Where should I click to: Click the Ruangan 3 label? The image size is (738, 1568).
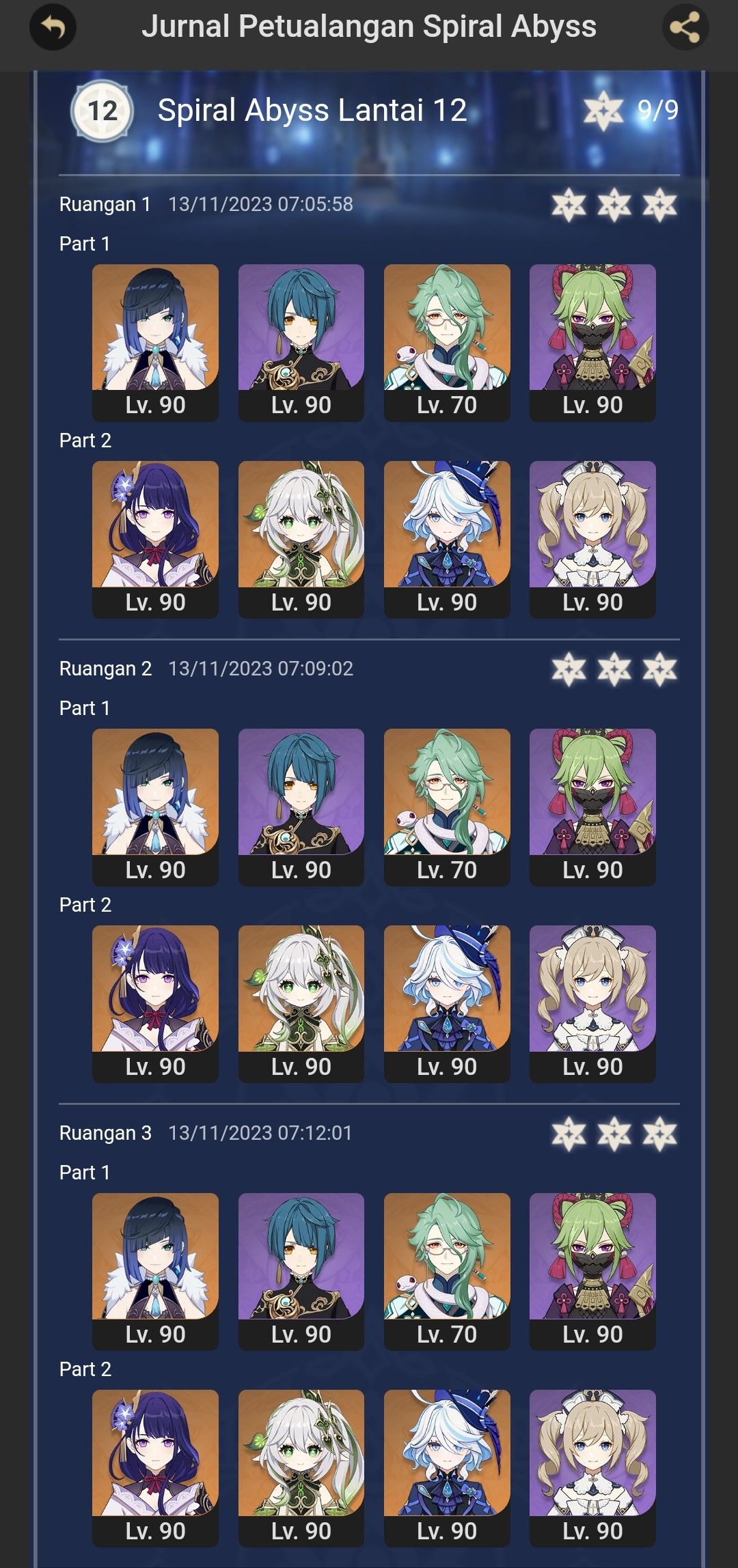(105, 1133)
